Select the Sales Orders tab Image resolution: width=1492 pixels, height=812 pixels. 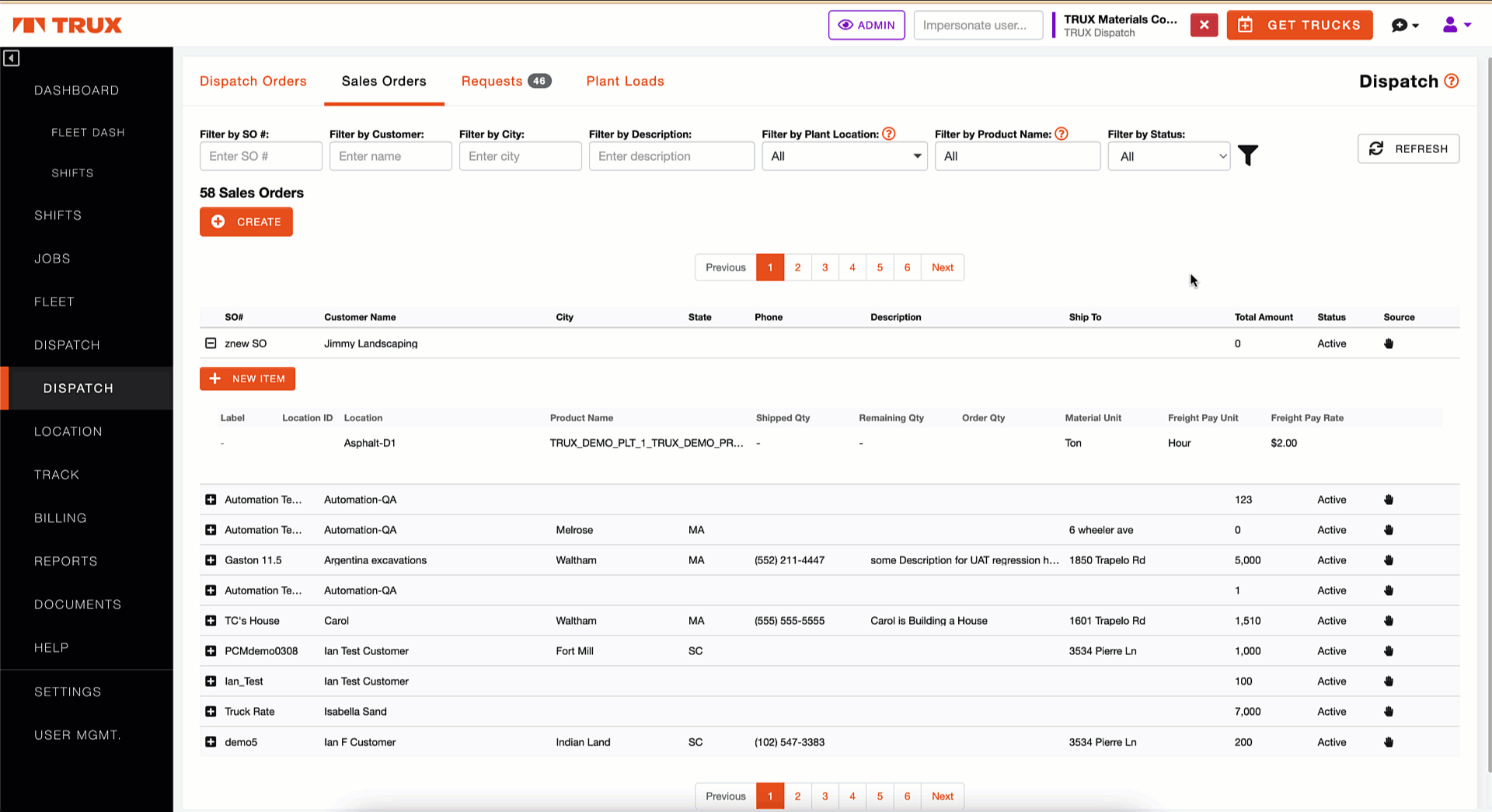click(384, 81)
